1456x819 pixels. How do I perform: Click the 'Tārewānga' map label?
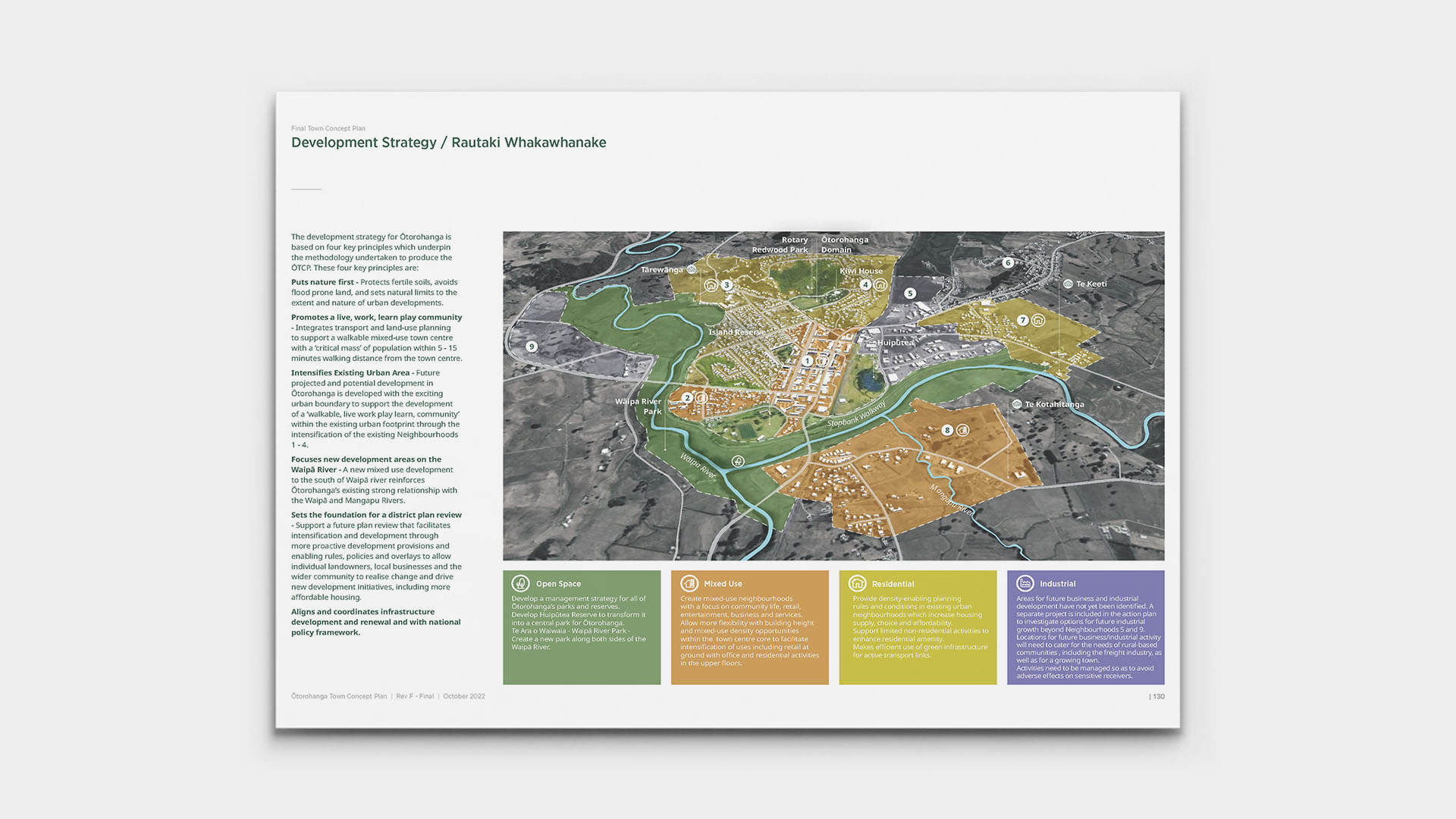[662, 269]
